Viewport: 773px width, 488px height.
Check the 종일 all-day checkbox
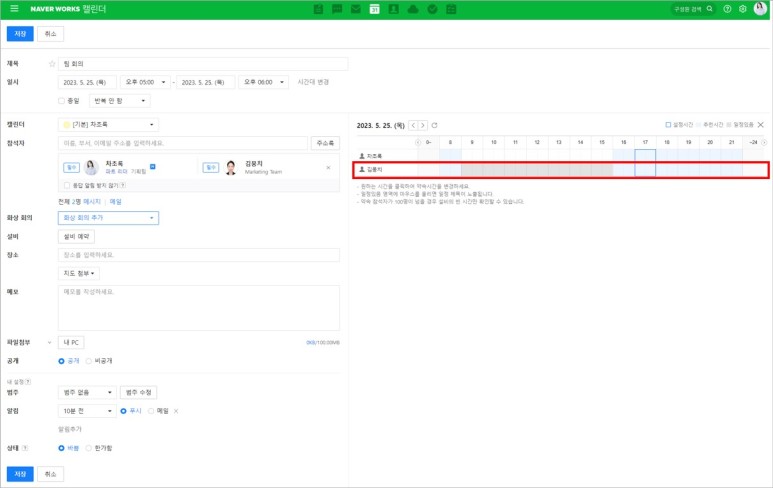click(x=62, y=101)
